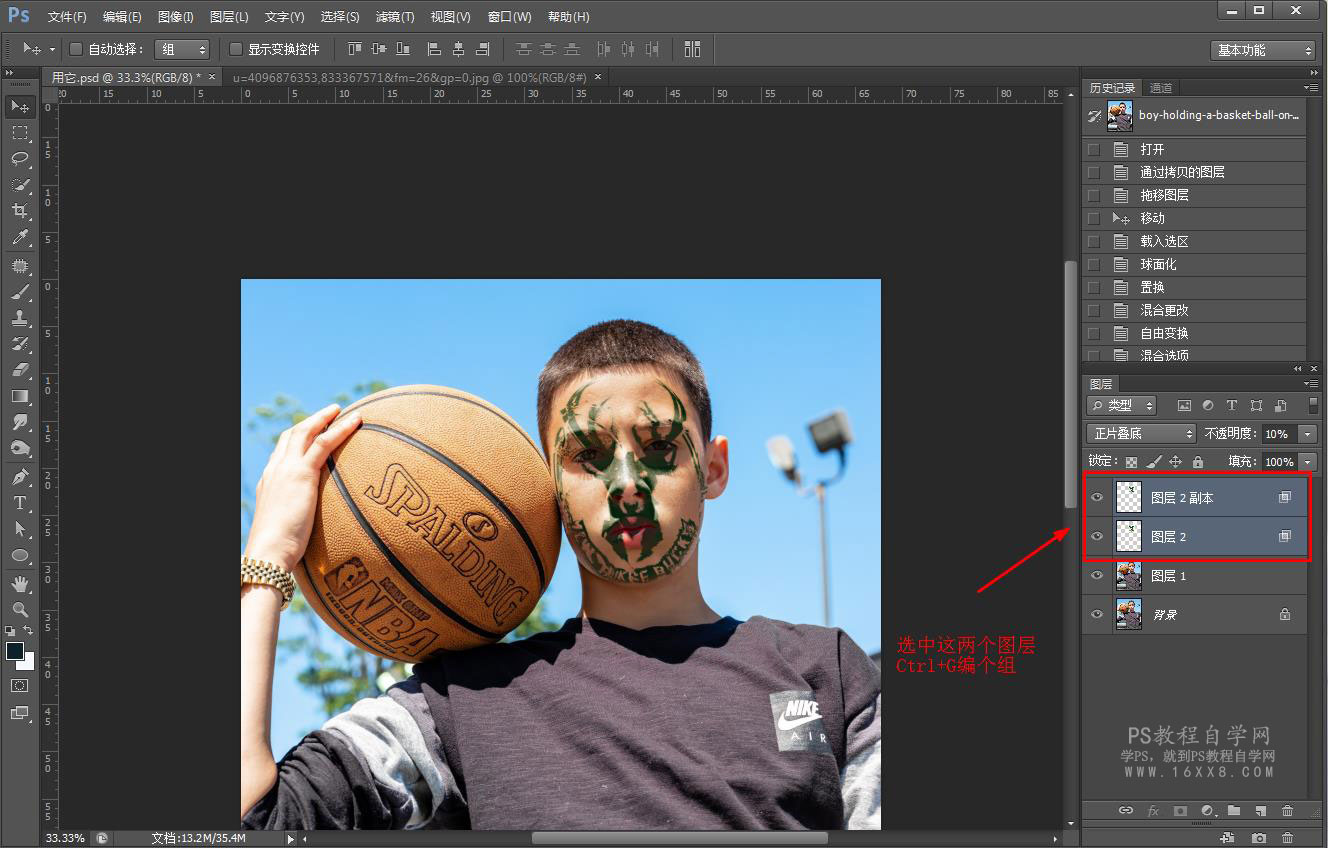Select the Ellipse shape tool
This screenshot has width=1328, height=848.
pyautogui.click(x=20, y=555)
